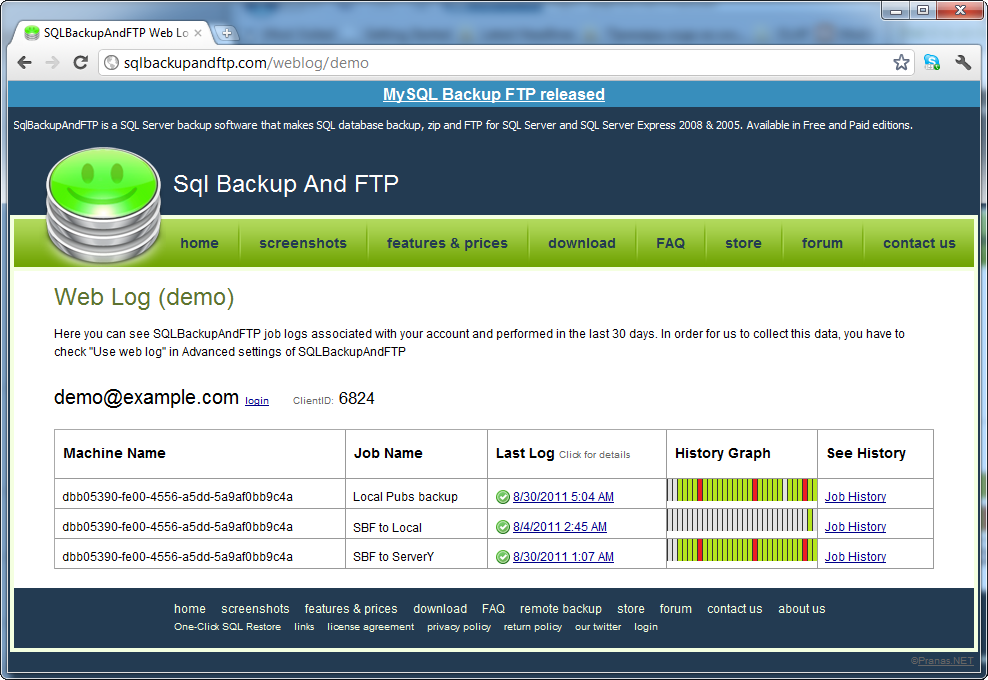This screenshot has width=988, height=680.
Task: Open forum in green navigation bar
Action: point(822,243)
